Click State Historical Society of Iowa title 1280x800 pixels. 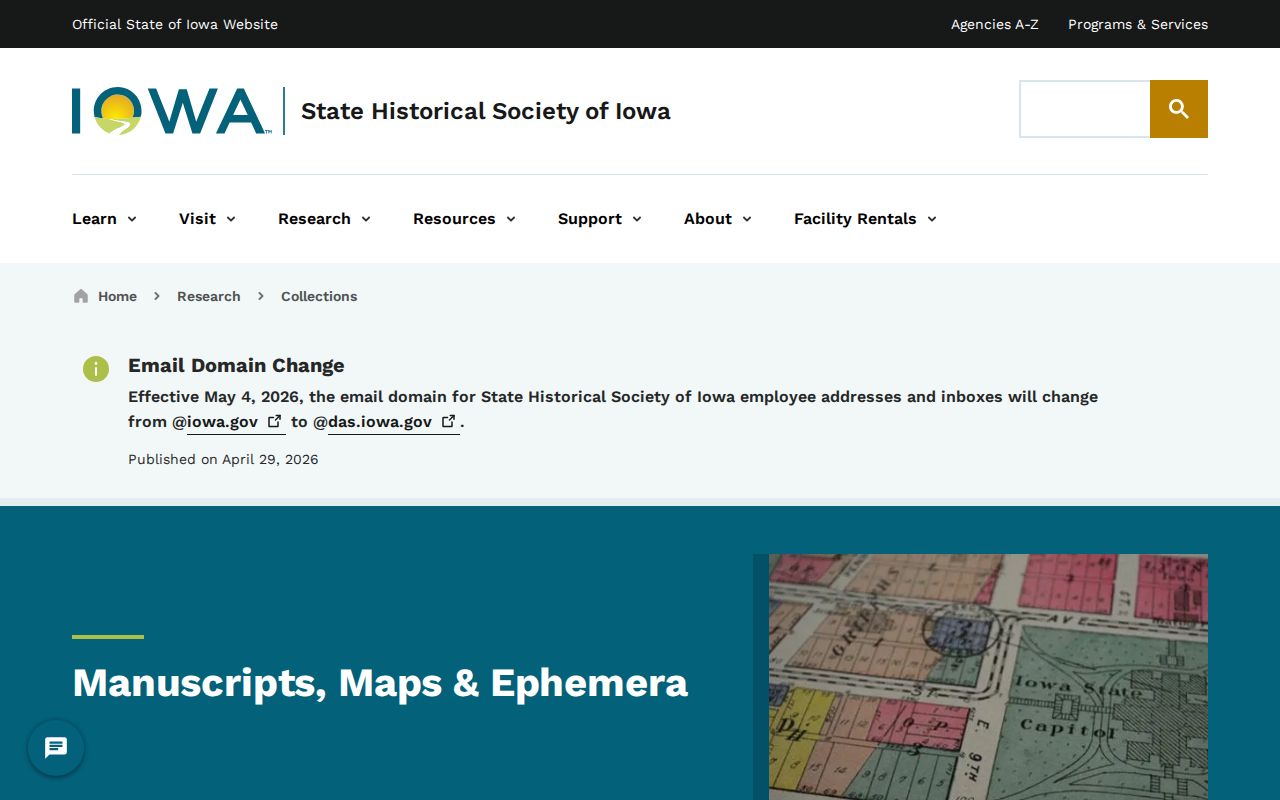486,111
